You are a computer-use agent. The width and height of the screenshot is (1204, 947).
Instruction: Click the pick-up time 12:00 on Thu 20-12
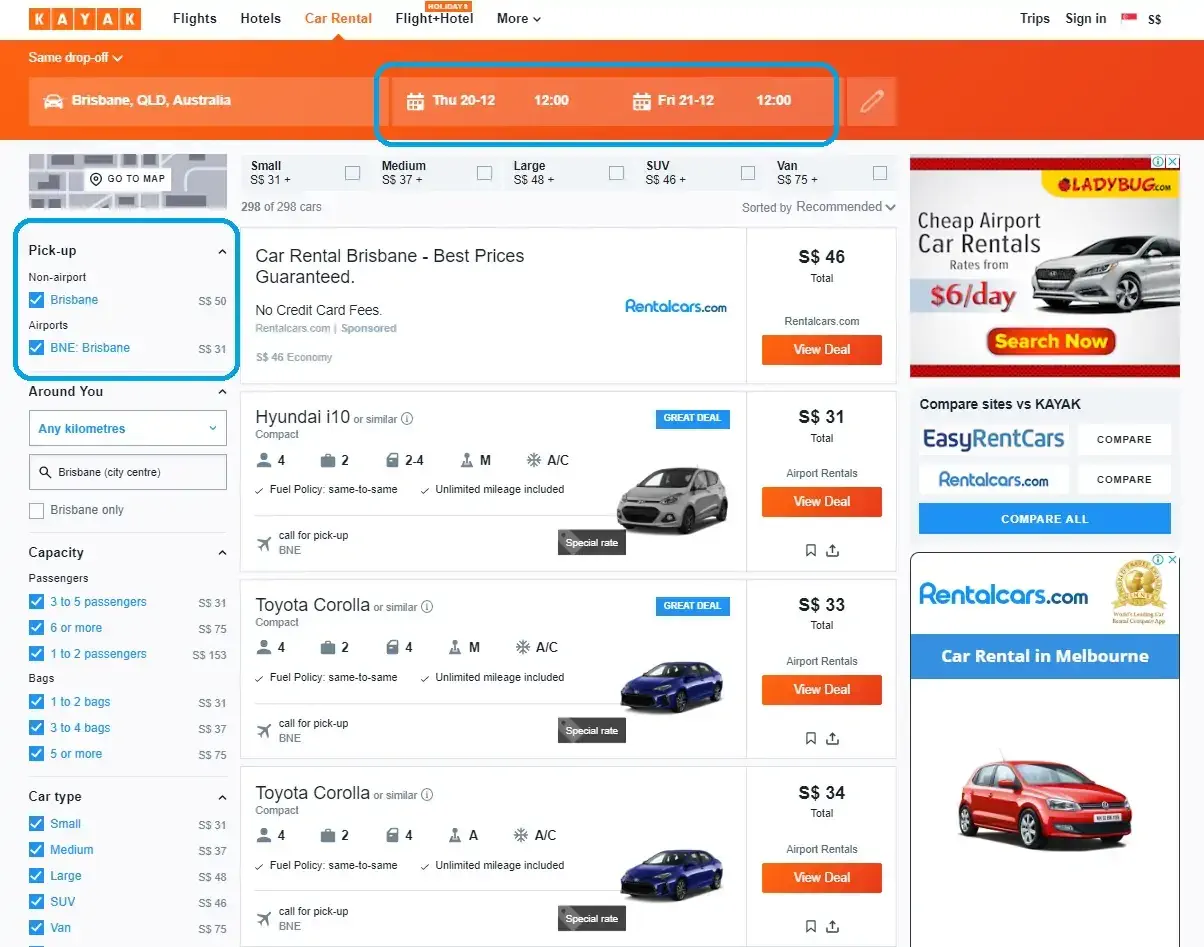[x=551, y=101]
